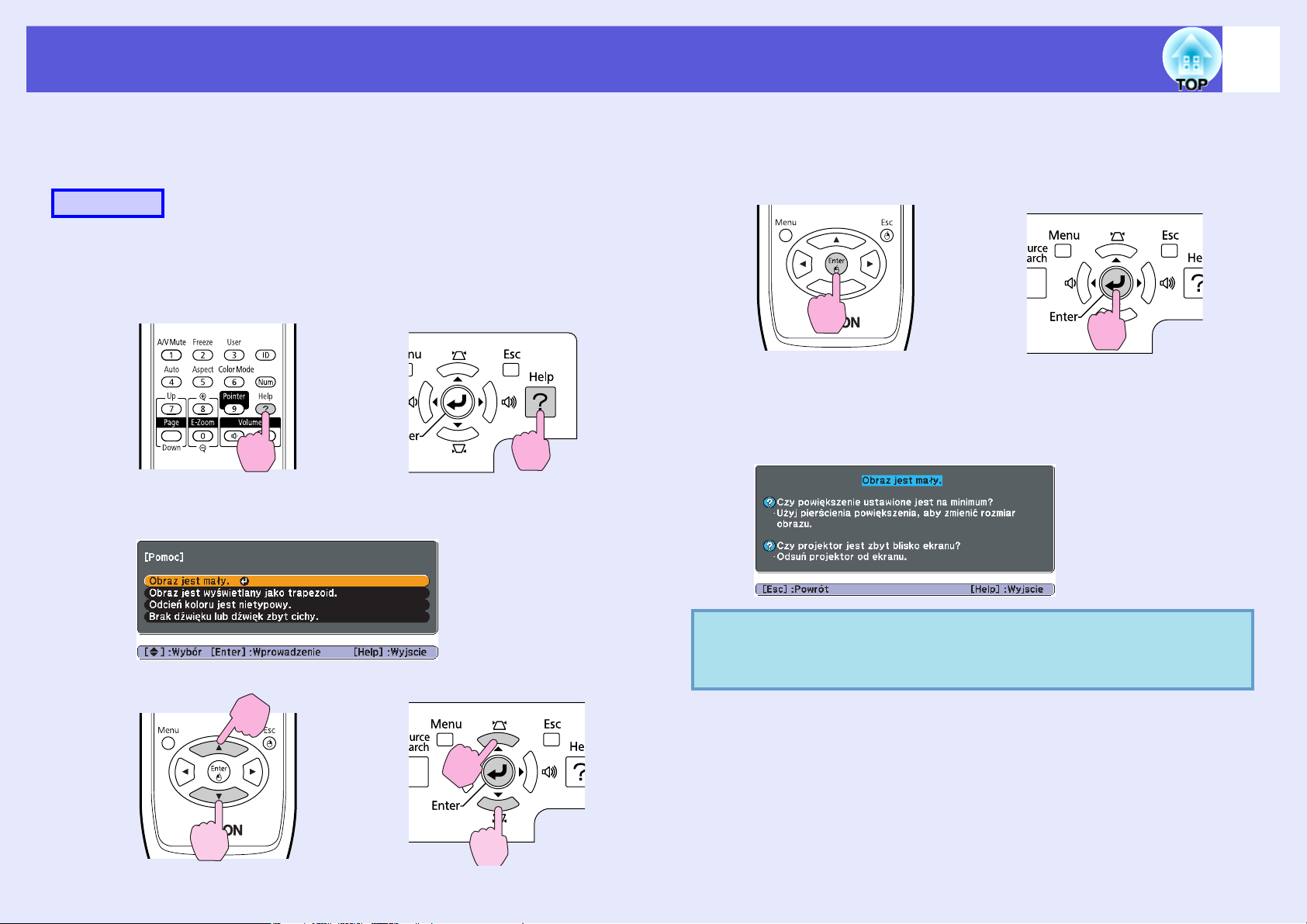
Task: Click highlighted 'Obraz jest mały.' title in help screen
Action: 902,480
